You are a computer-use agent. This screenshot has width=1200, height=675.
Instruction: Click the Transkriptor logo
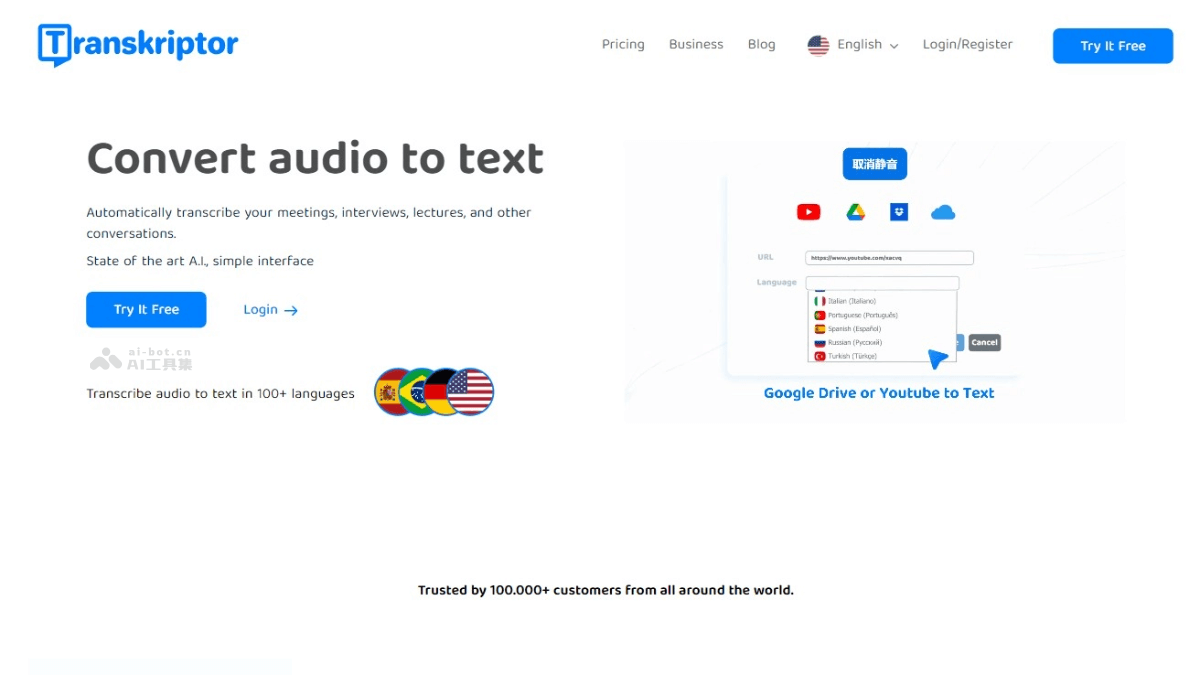click(137, 43)
